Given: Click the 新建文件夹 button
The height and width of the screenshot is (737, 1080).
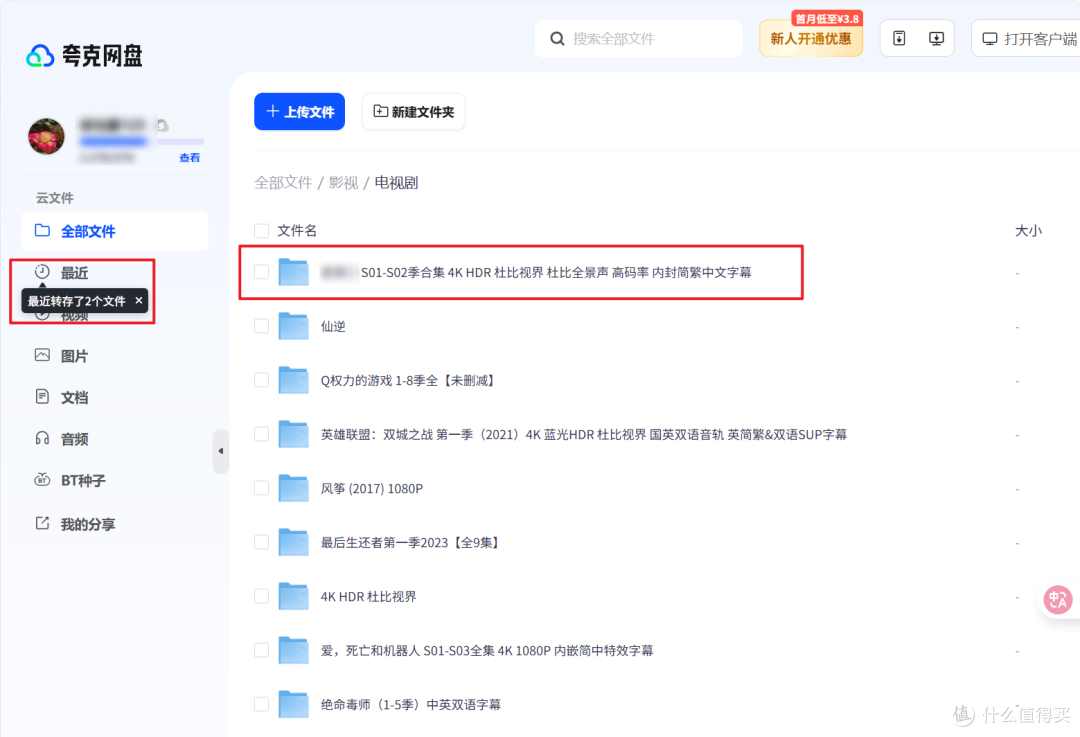Looking at the screenshot, I should click(x=413, y=112).
